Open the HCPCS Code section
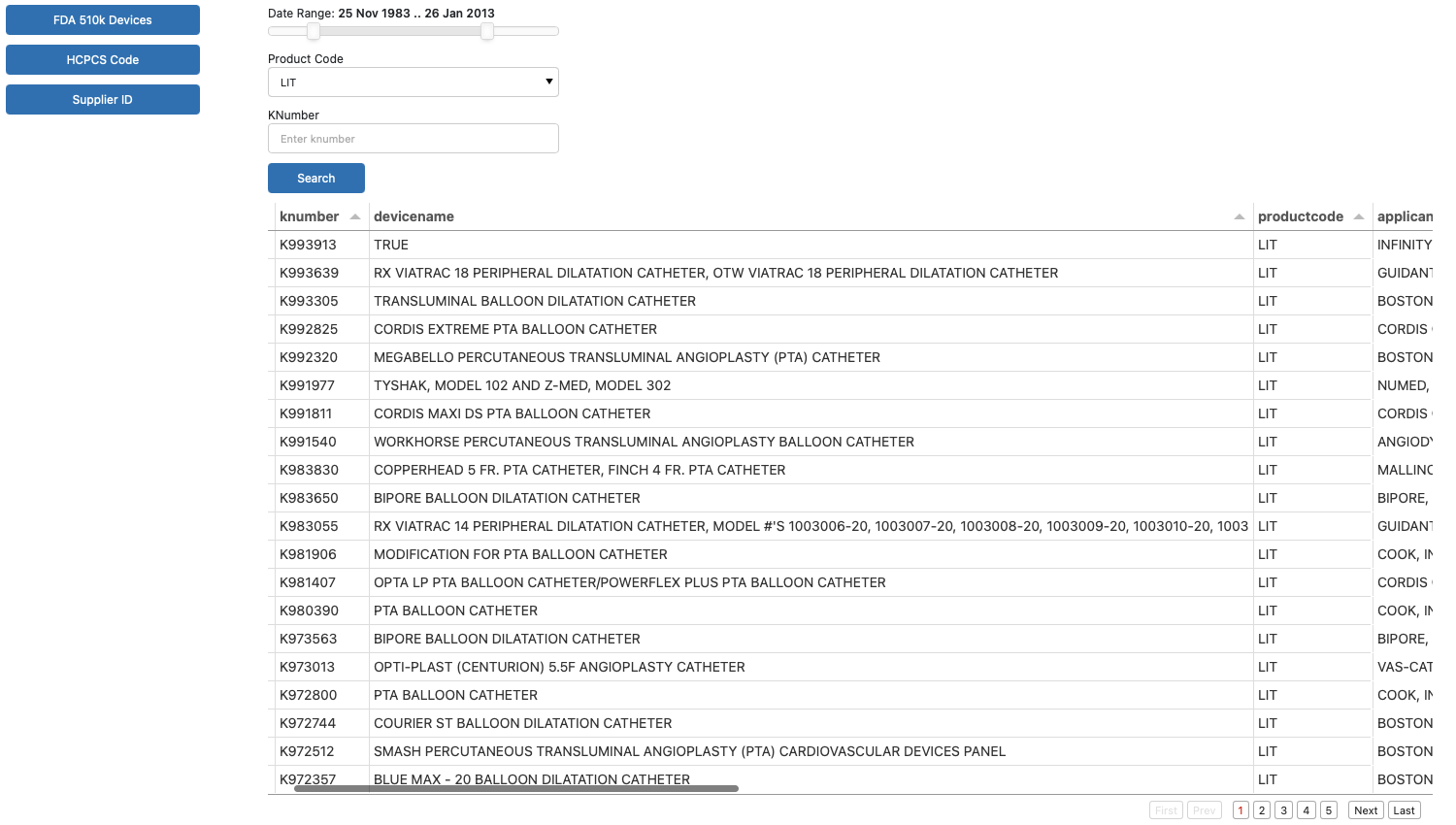Viewport: 1456px width, 825px height. pos(103,59)
